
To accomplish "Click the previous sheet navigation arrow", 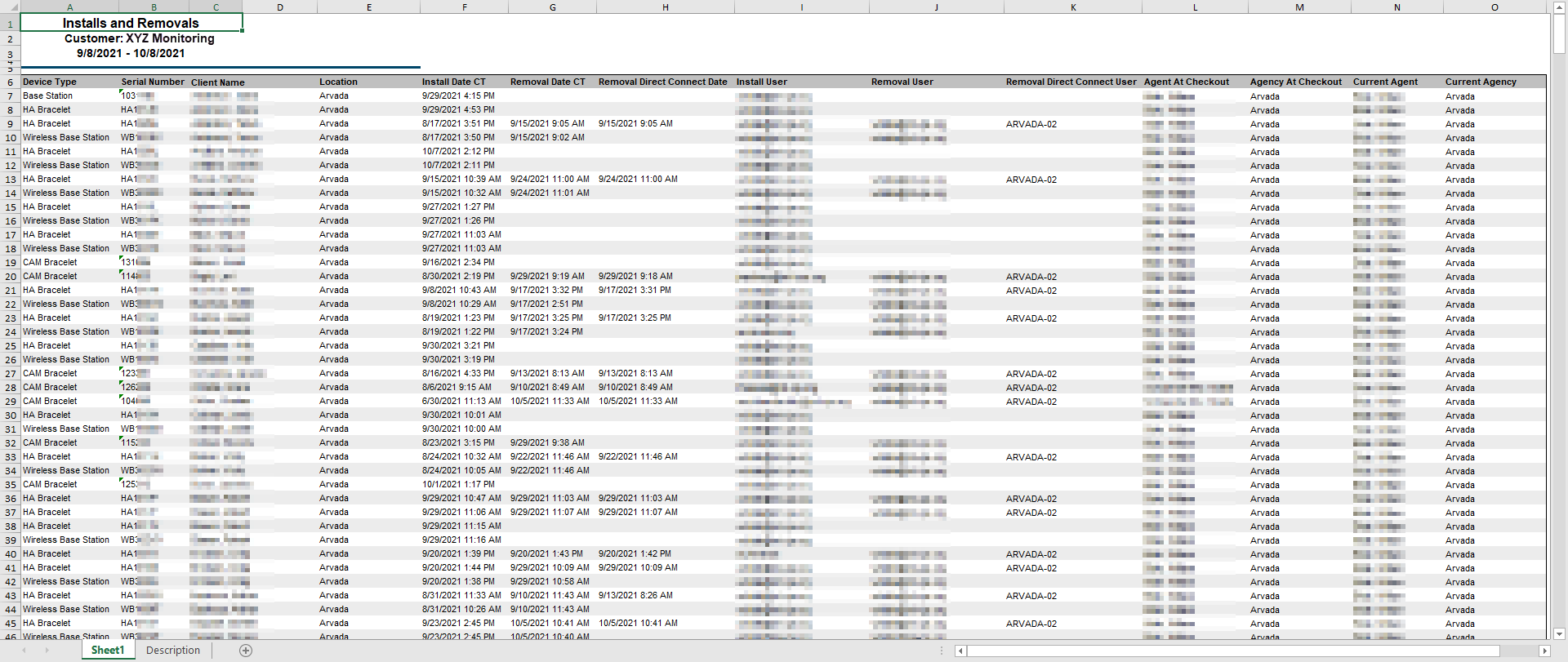I will click(24, 651).
